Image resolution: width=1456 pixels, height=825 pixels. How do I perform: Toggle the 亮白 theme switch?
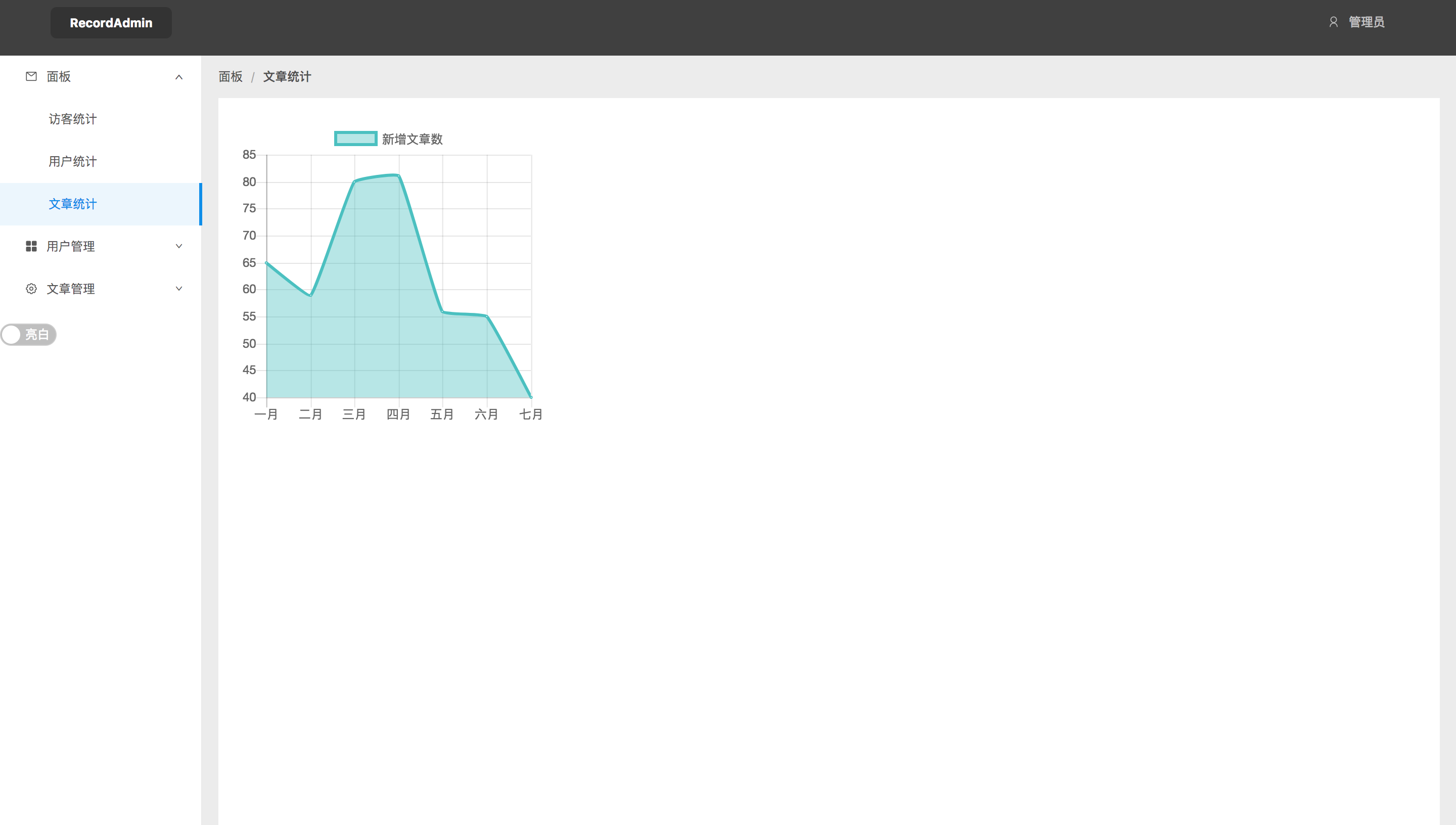(28, 334)
